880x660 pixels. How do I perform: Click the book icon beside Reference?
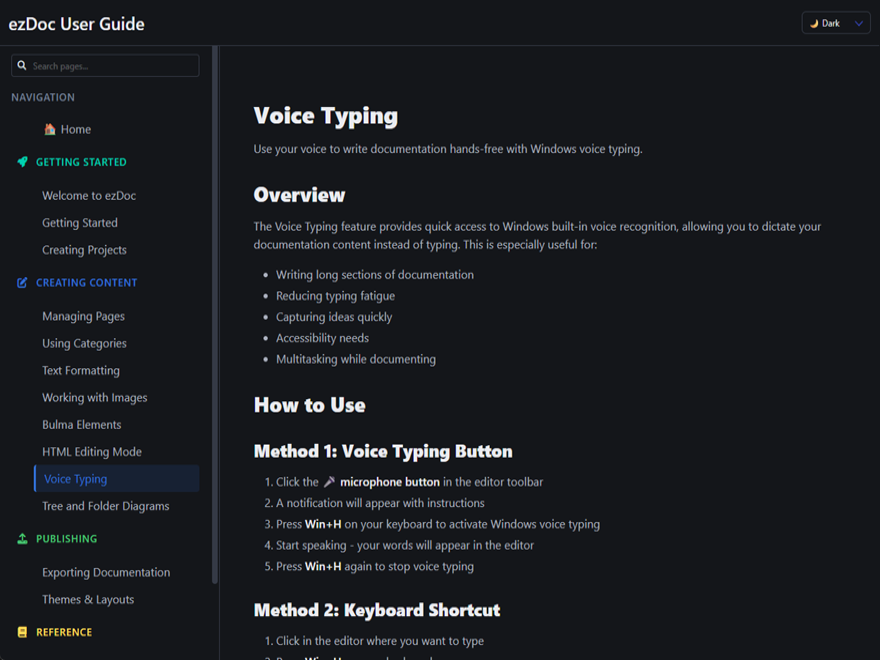(22, 632)
